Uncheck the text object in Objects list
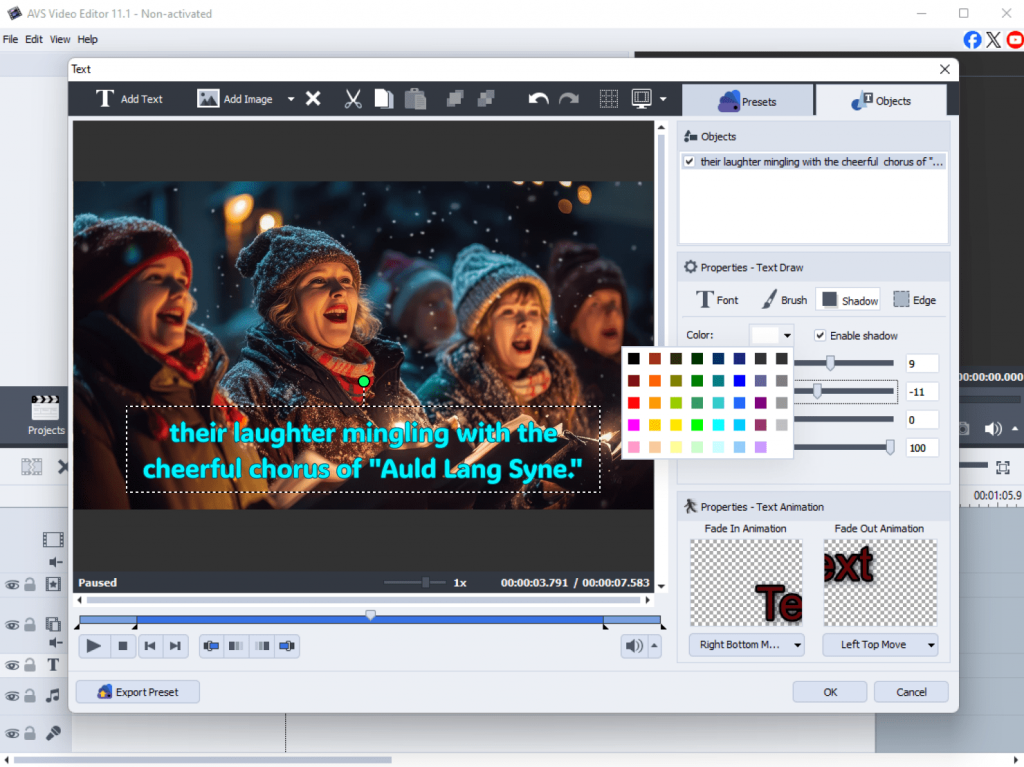 [689, 161]
